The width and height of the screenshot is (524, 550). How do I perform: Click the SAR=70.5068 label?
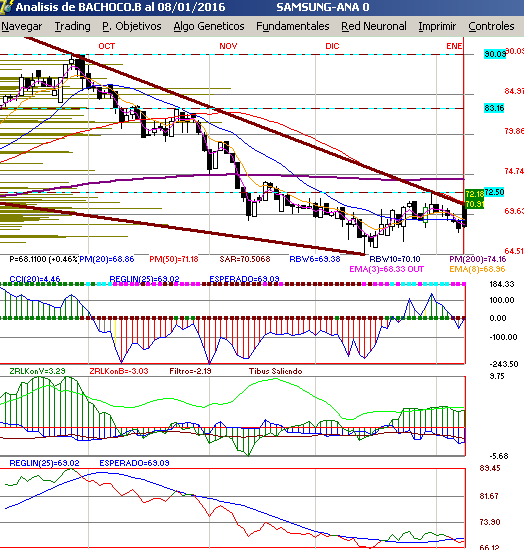coord(245,259)
